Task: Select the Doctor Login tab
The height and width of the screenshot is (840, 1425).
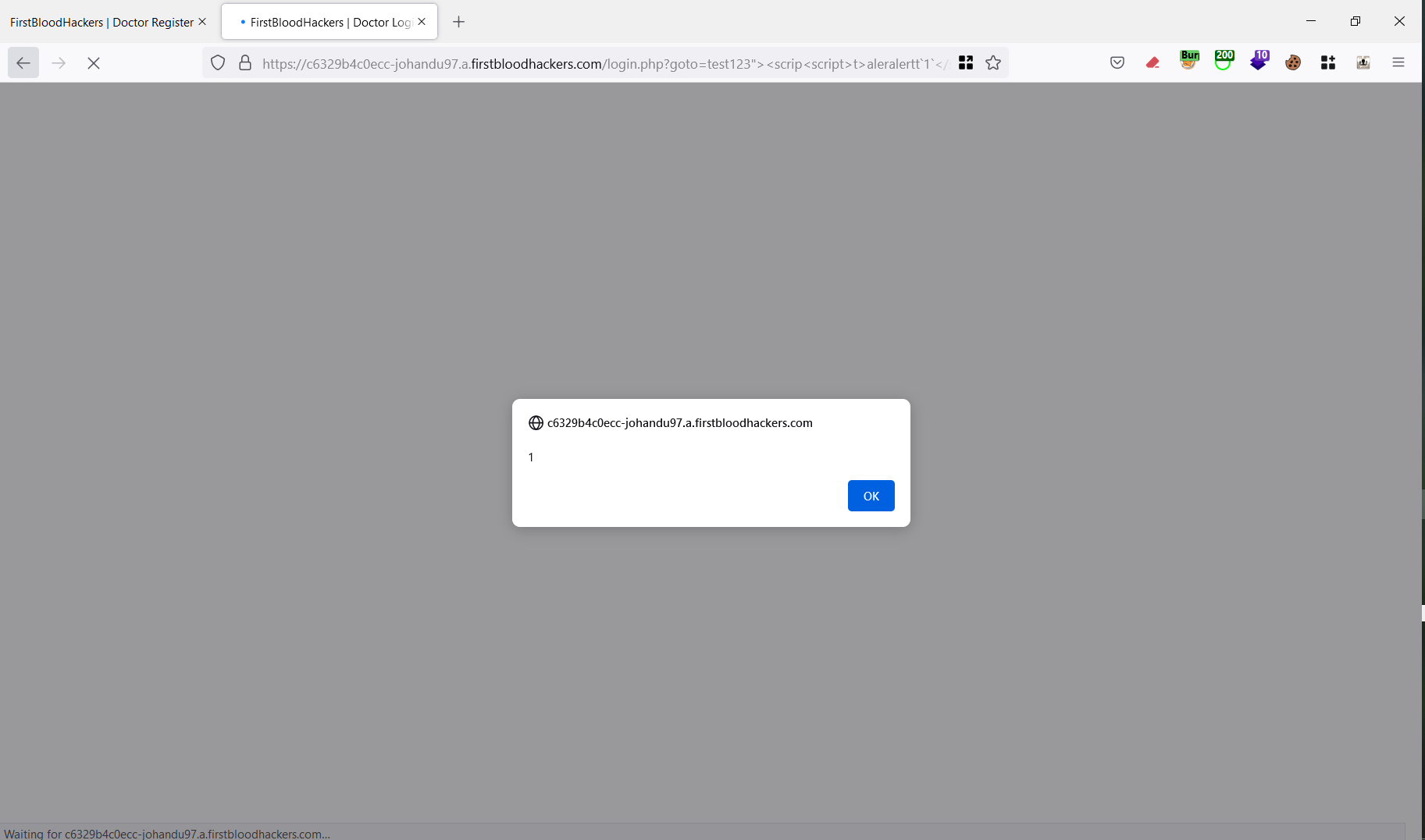Action: point(330,23)
